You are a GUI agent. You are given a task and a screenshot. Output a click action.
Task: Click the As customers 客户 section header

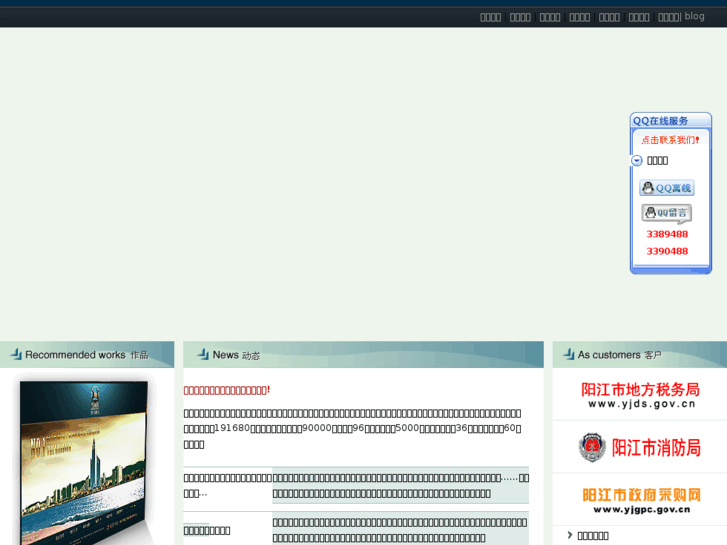[x=640, y=355]
